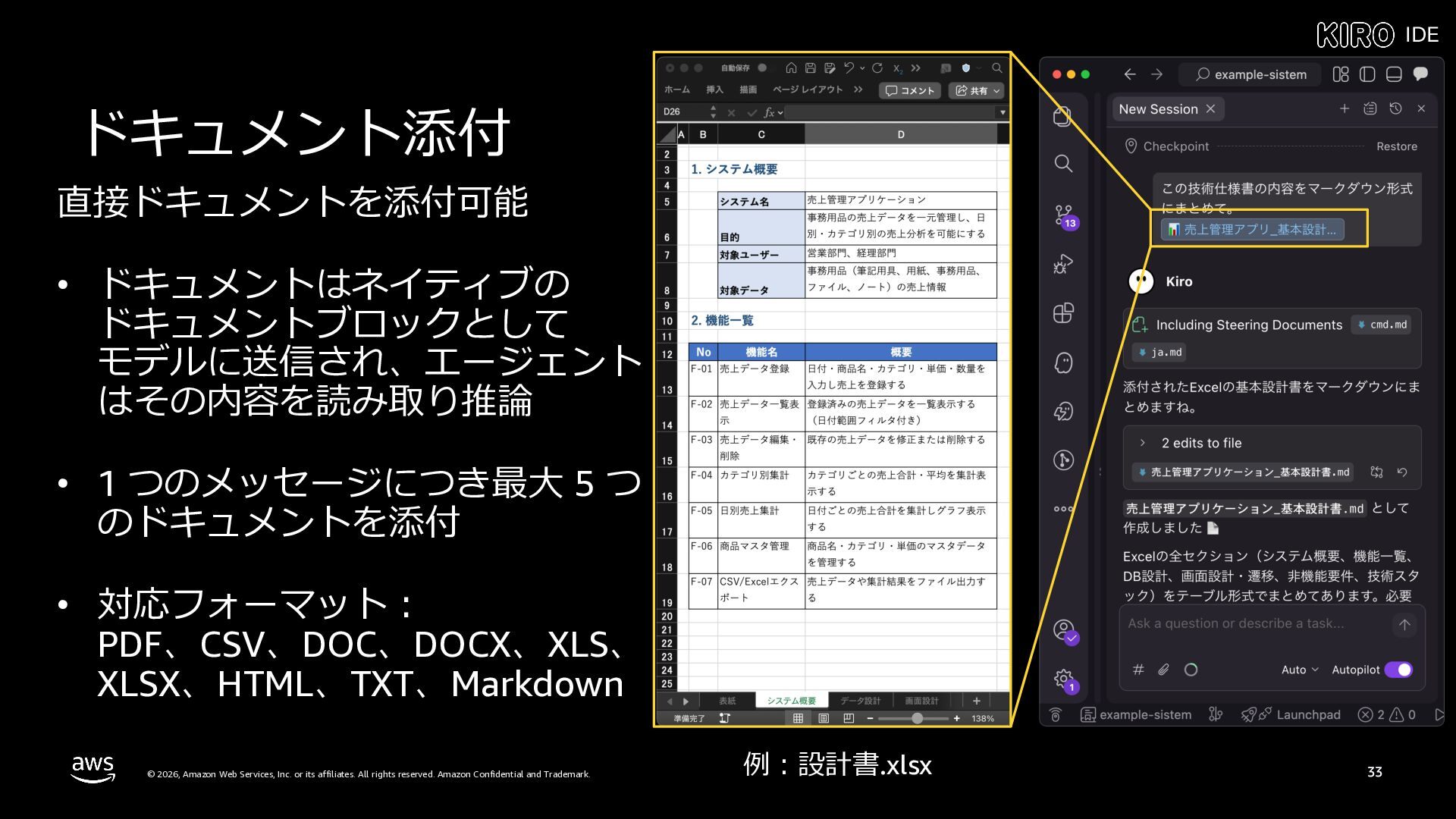Open the Excel Share button dropdown arrow
Screen dimensions: 1456x819
tap(996, 91)
